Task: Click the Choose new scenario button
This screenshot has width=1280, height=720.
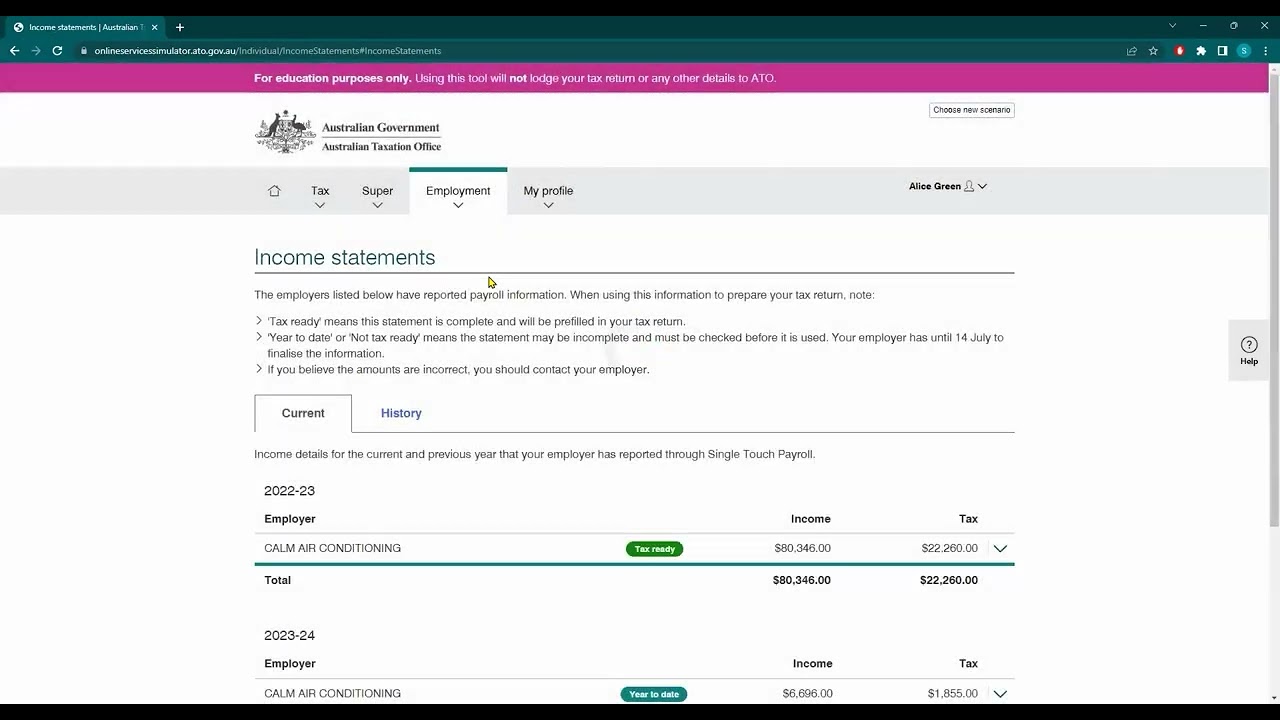Action: [x=972, y=110]
